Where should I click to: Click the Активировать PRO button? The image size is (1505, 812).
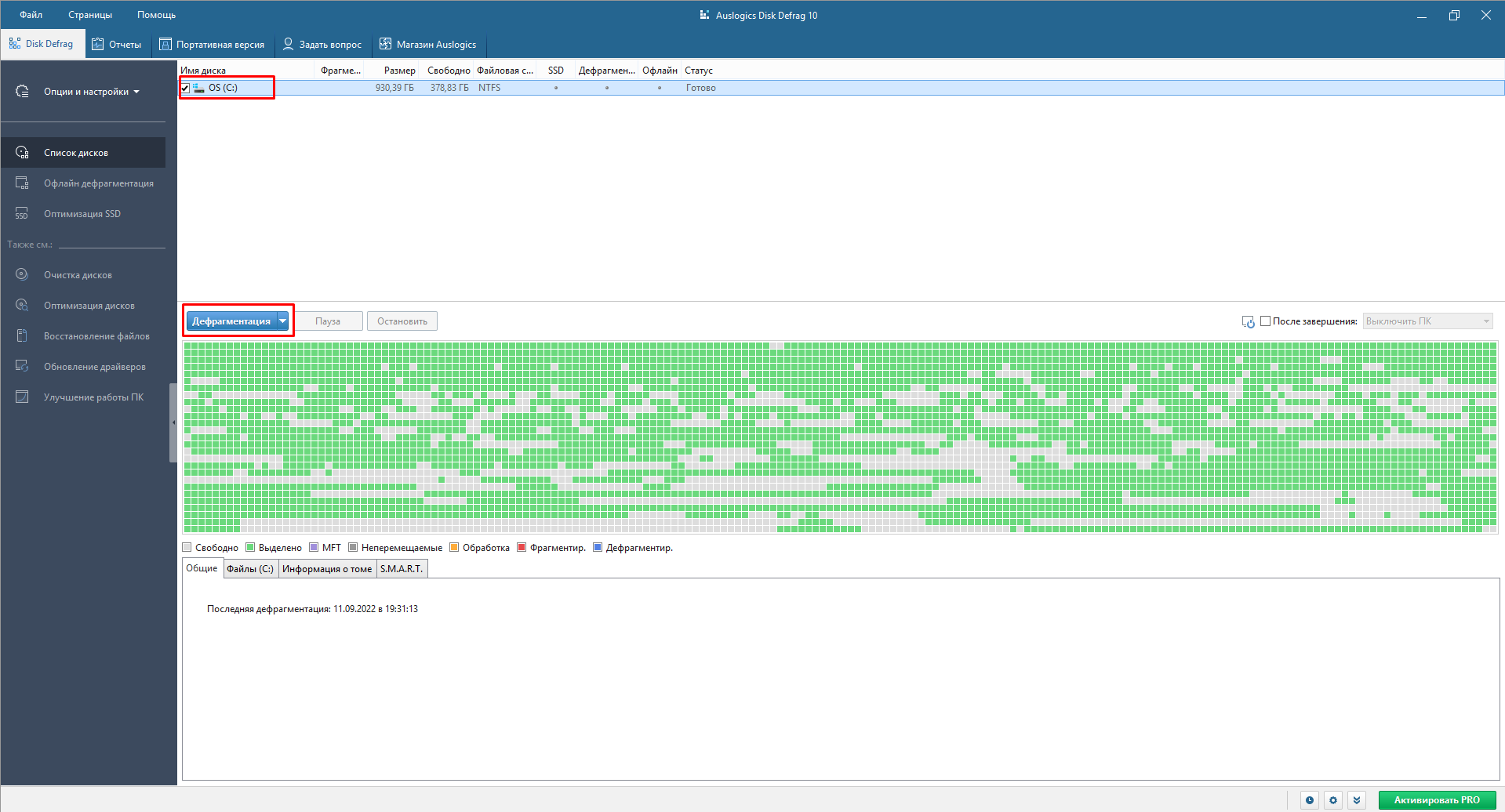[x=1436, y=800]
